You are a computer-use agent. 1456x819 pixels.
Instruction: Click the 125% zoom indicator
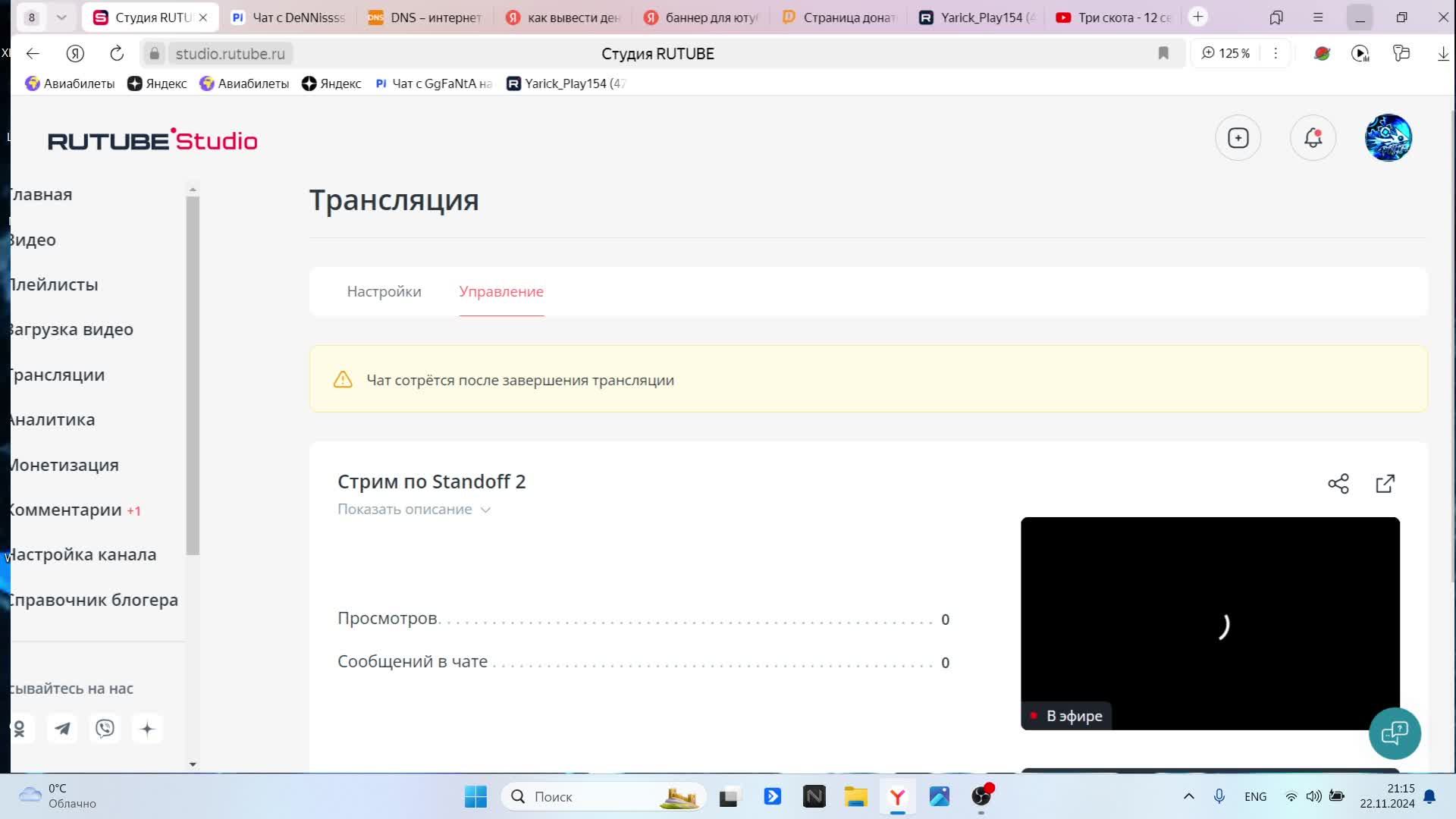pyautogui.click(x=1226, y=53)
